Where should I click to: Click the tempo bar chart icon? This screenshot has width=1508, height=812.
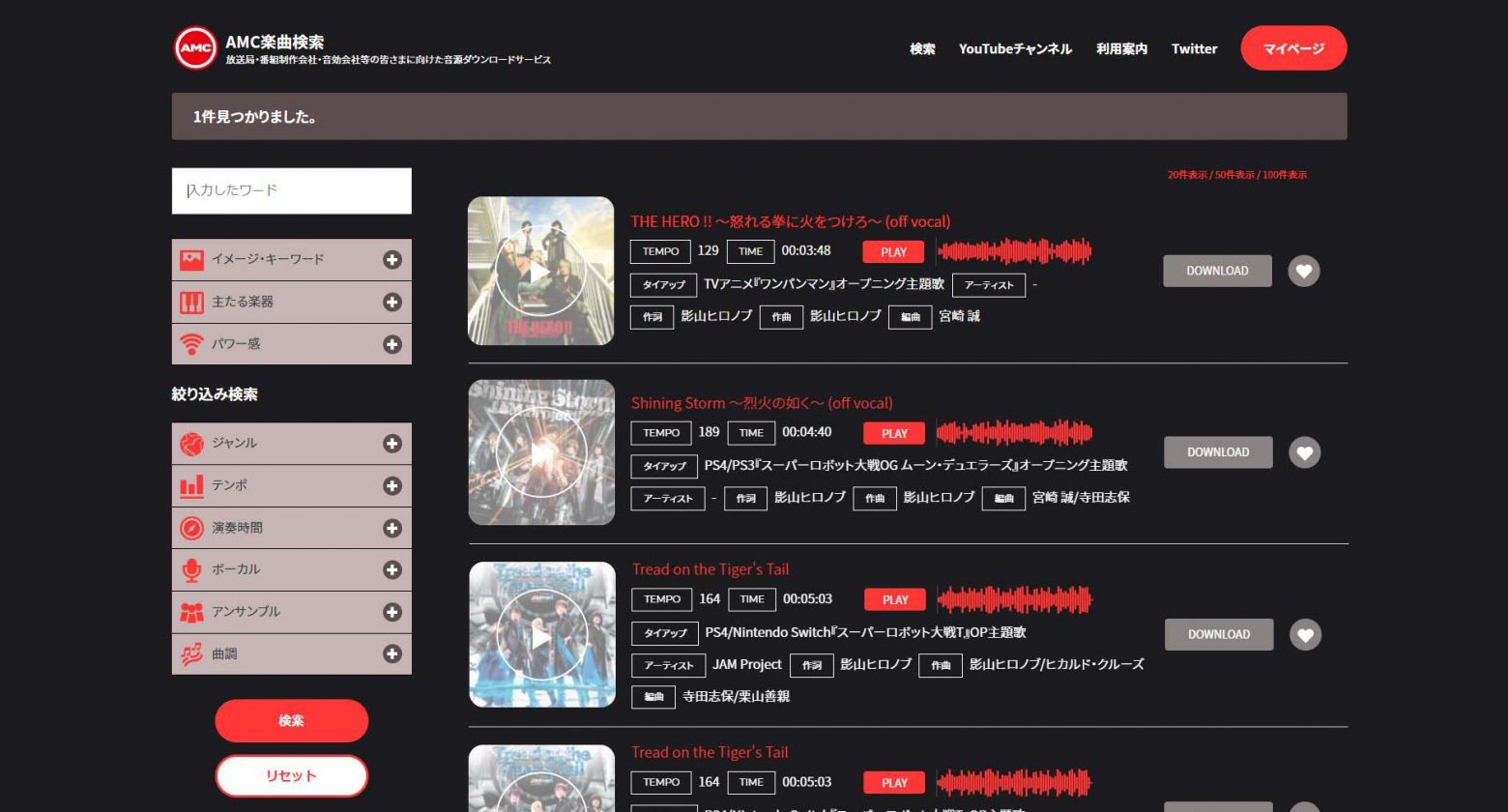191,485
